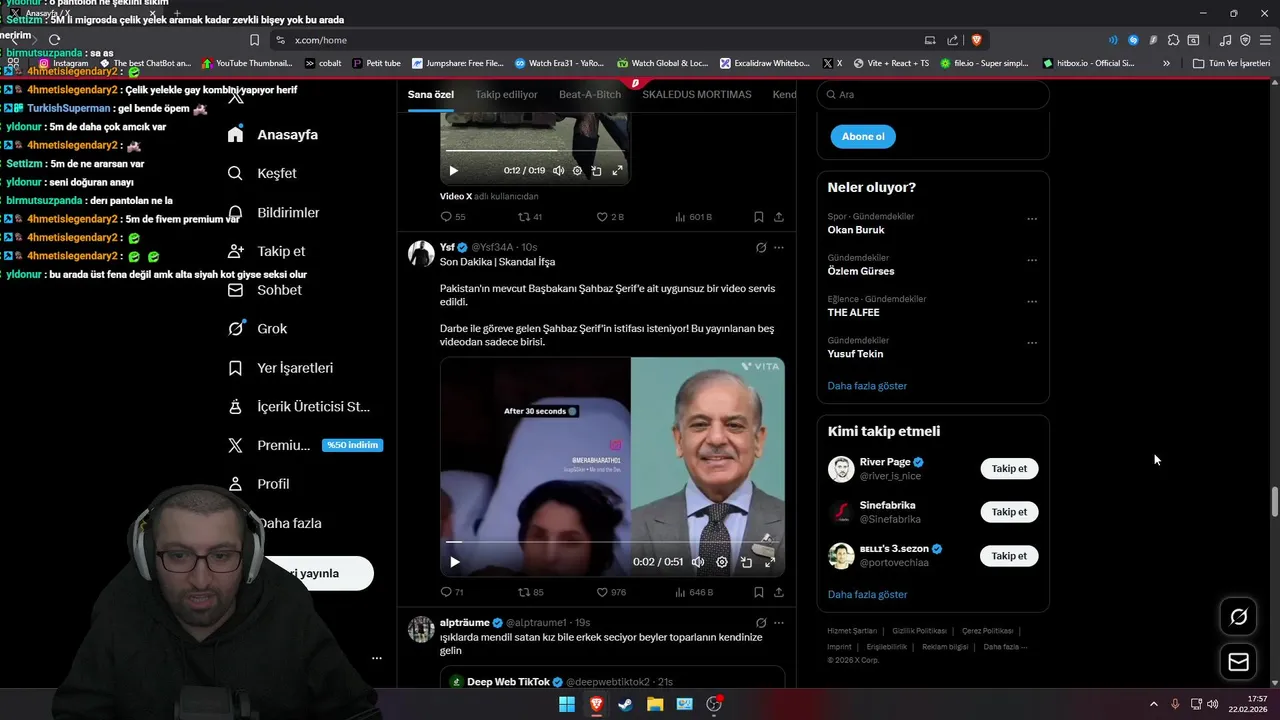Play the 0:19 video
This screenshot has width=1280, height=720.
pyautogui.click(x=453, y=171)
